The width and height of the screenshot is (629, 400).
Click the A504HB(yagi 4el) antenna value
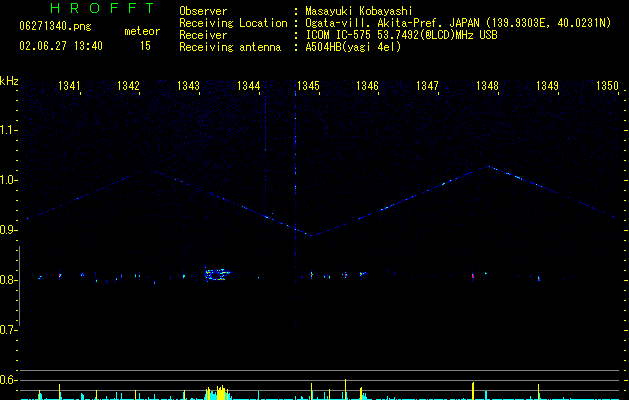click(353, 47)
